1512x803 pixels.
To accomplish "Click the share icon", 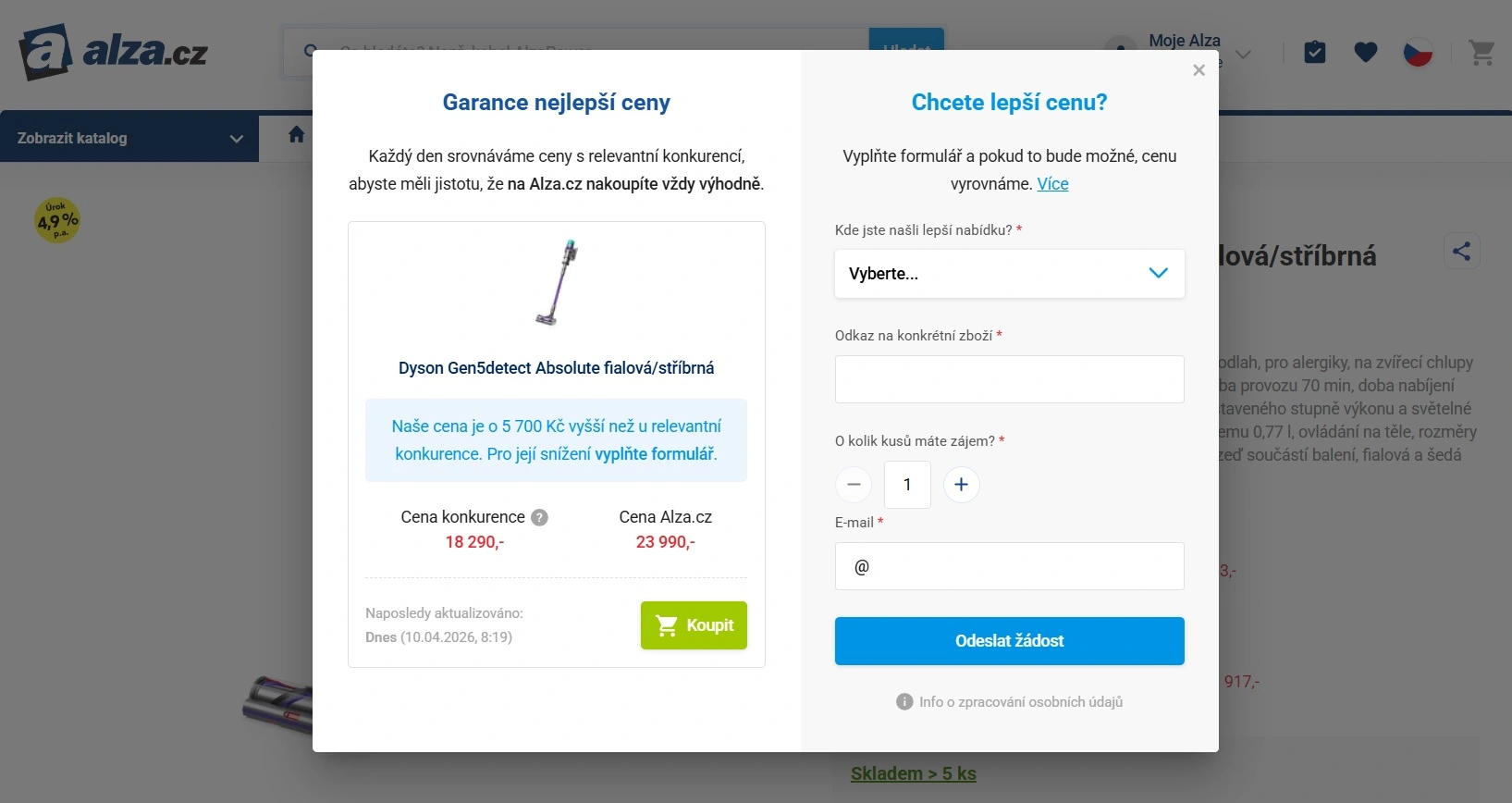I will 1461,252.
